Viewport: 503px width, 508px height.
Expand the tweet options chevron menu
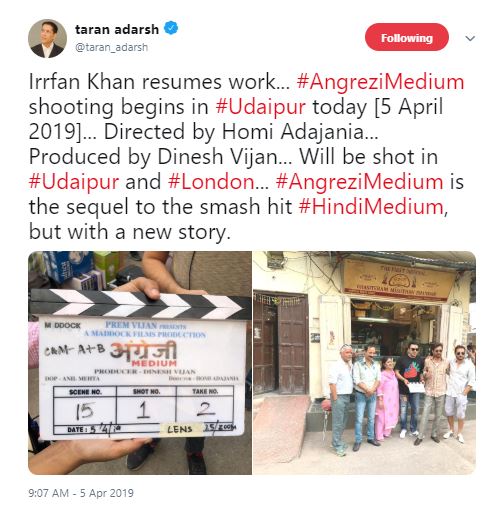(470, 38)
